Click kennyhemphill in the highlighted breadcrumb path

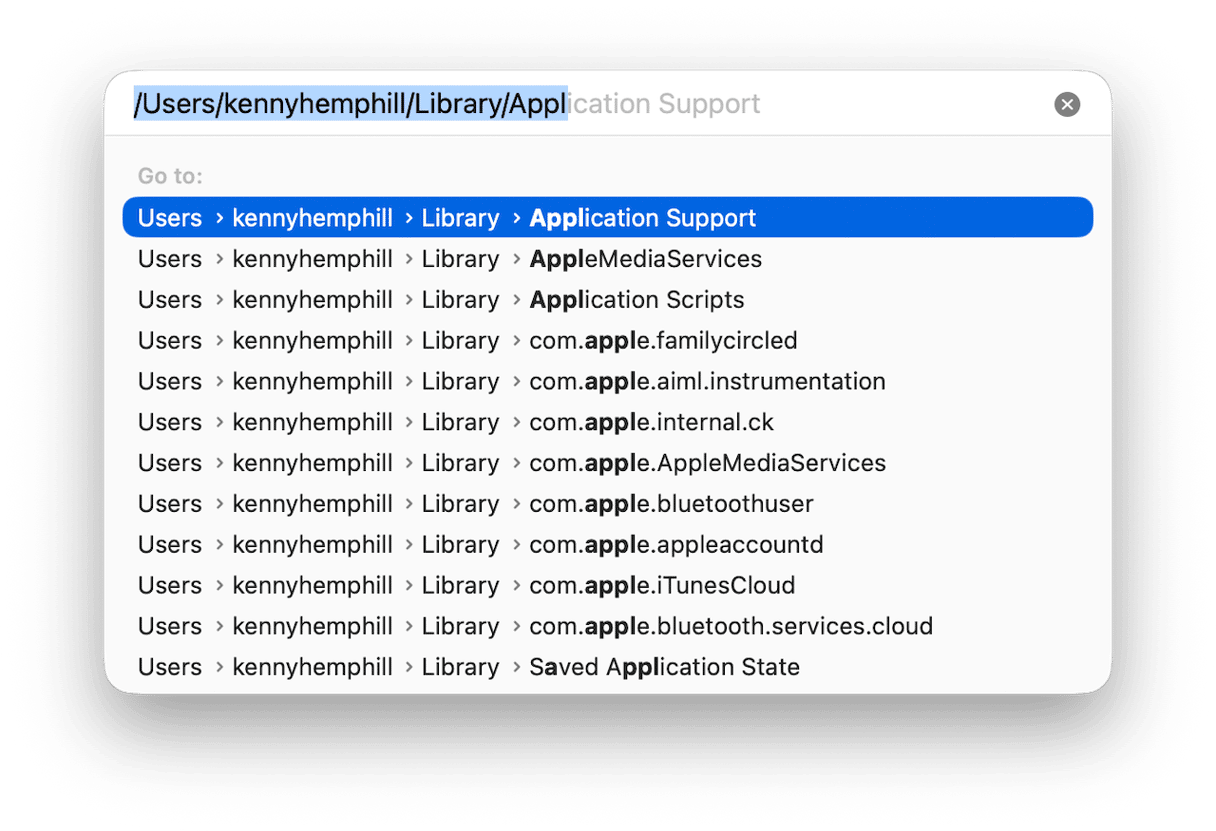pos(312,218)
